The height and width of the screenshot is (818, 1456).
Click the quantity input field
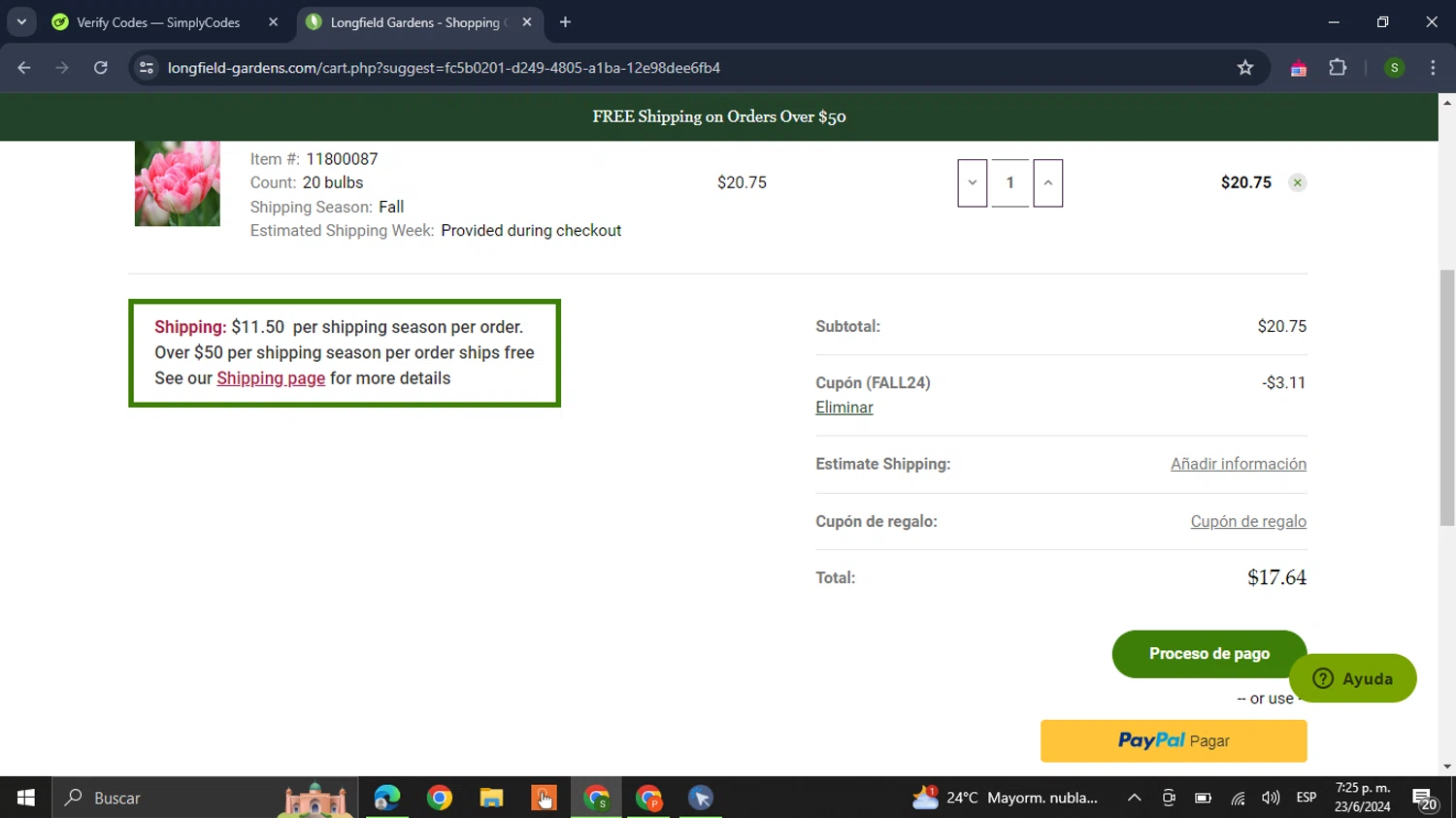1010,182
